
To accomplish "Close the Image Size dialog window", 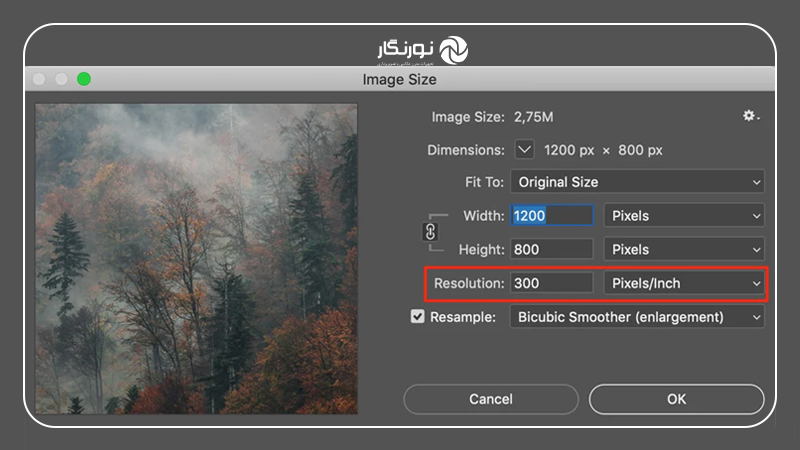I will pos(40,79).
